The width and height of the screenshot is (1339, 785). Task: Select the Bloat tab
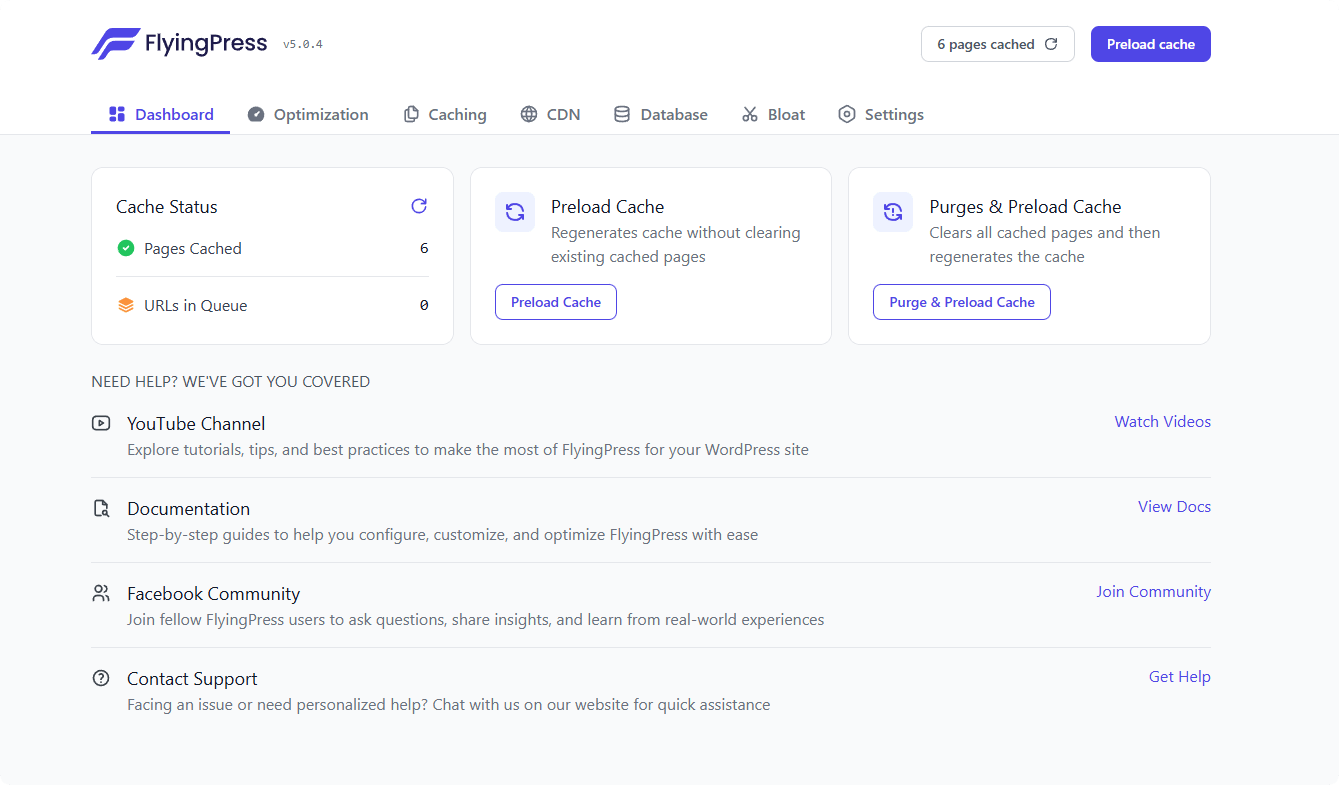pos(773,114)
